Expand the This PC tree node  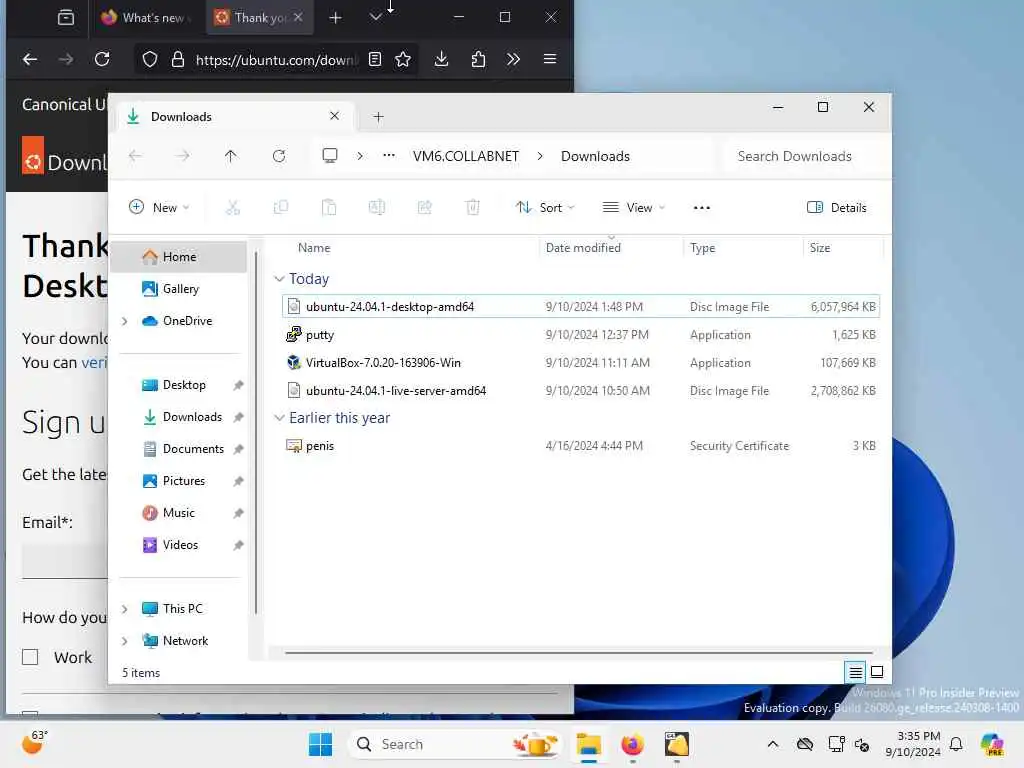pyautogui.click(x=125, y=609)
